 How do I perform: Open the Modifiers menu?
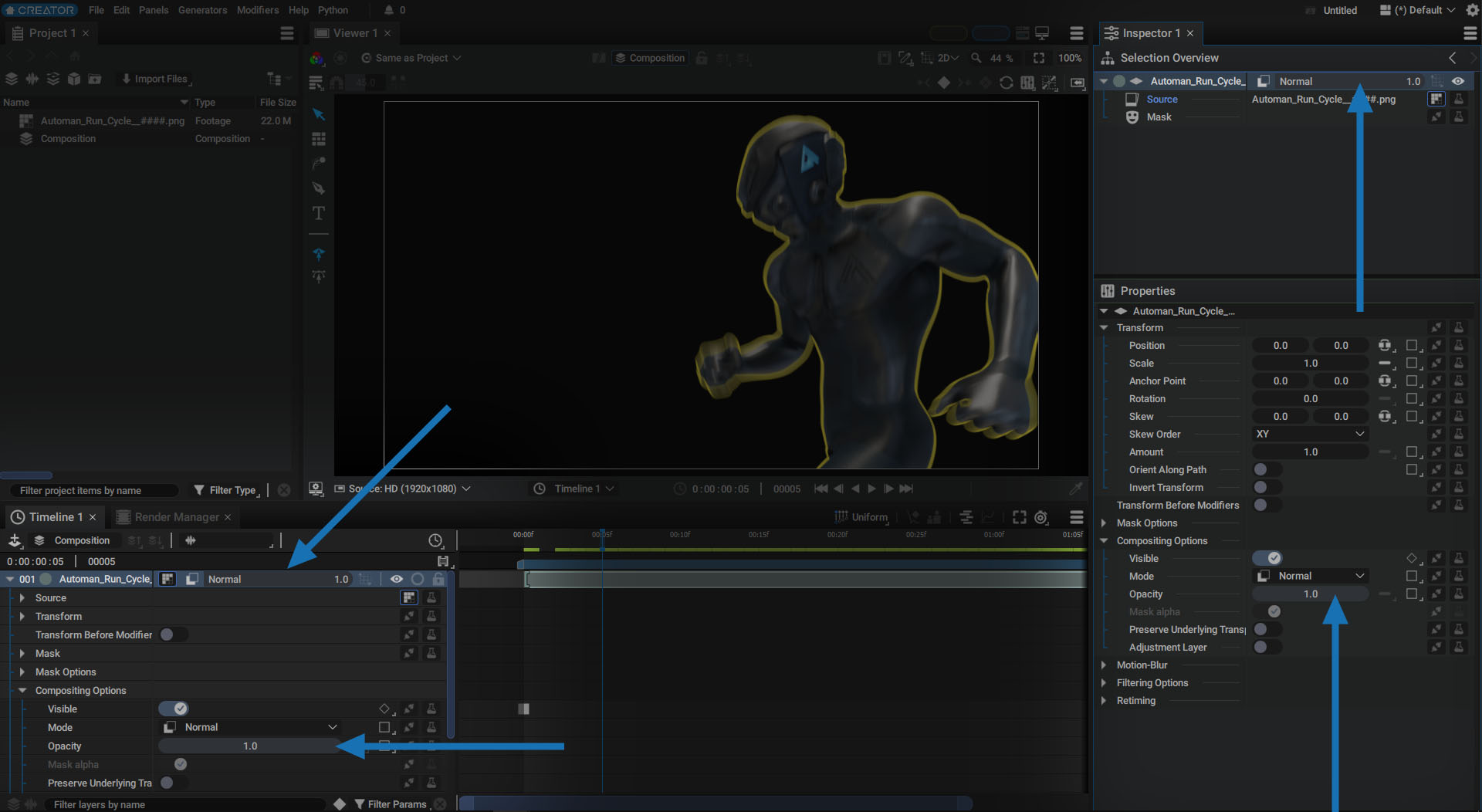(258, 10)
